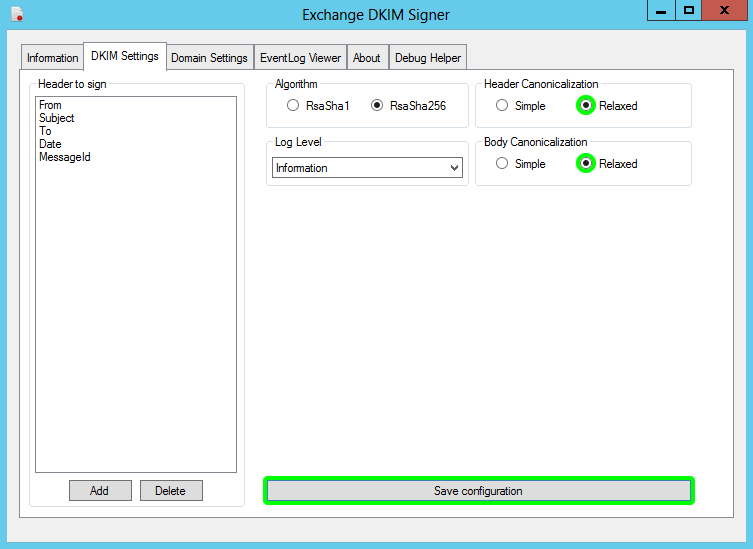The width and height of the screenshot is (753, 549).
Task: Select Subject in Header to sign list
Action: click(57, 118)
